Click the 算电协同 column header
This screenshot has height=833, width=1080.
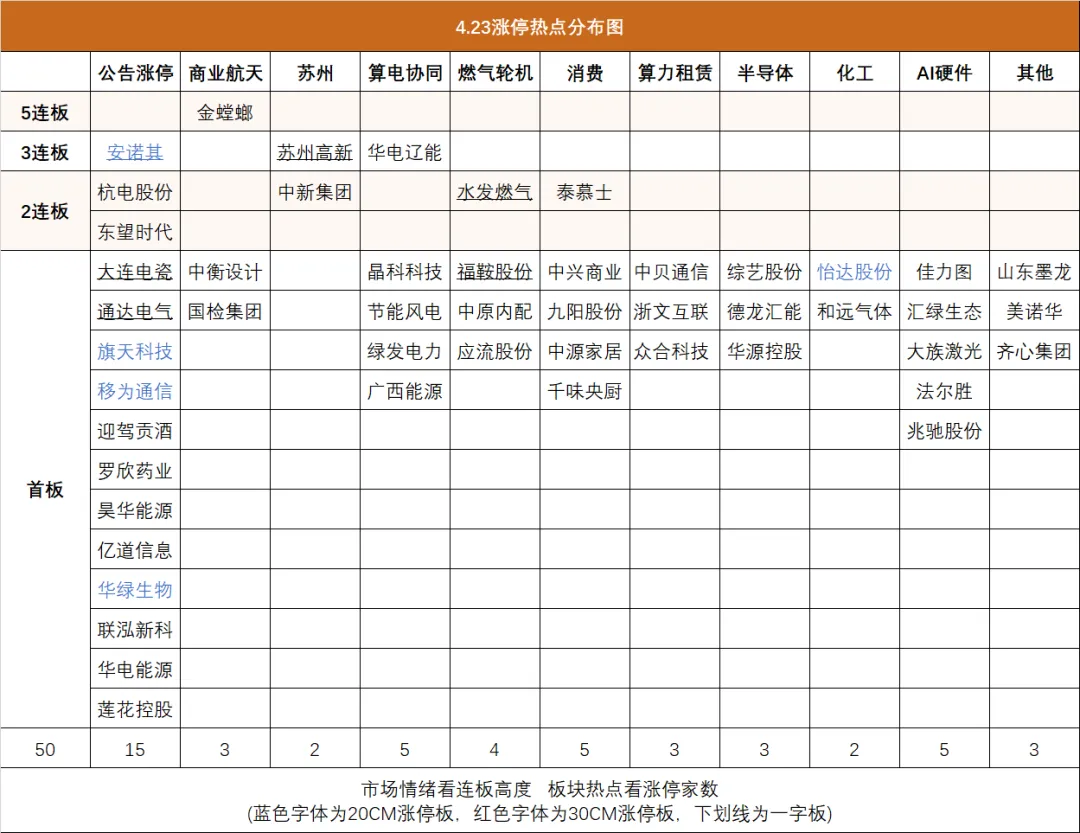coord(405,72)
